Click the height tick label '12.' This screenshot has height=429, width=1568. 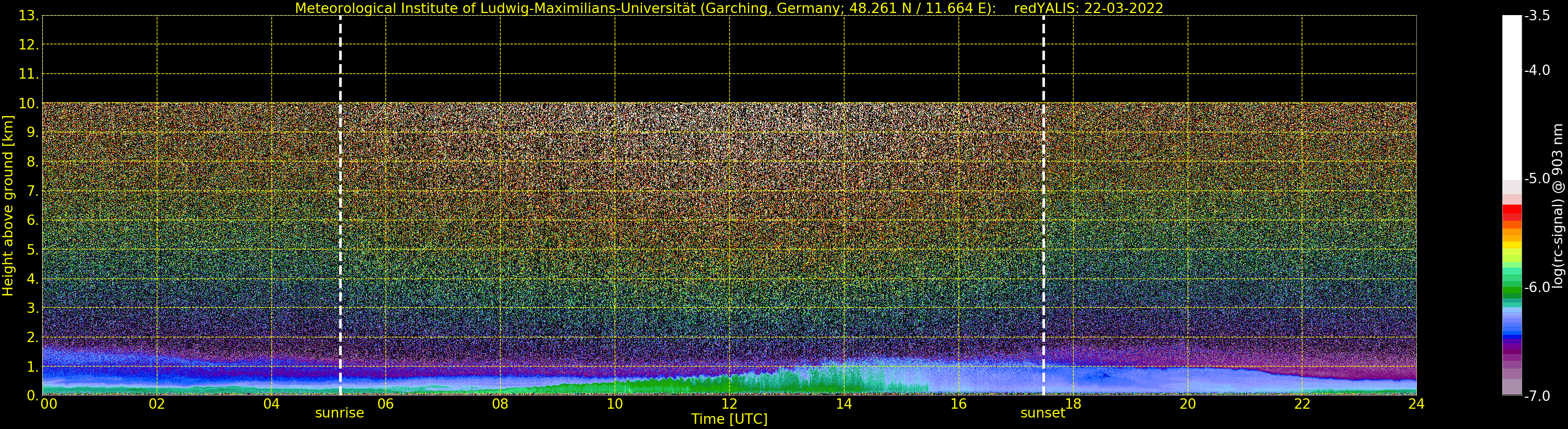point(29,44)
